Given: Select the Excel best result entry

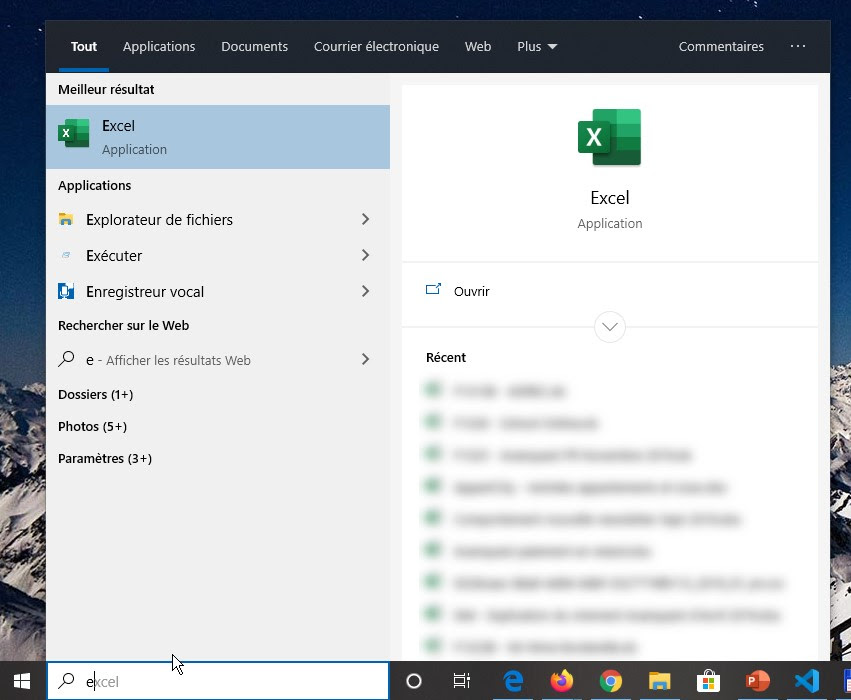Looking at the screenshot, I should pyautogui.click(x=218, y=137).
